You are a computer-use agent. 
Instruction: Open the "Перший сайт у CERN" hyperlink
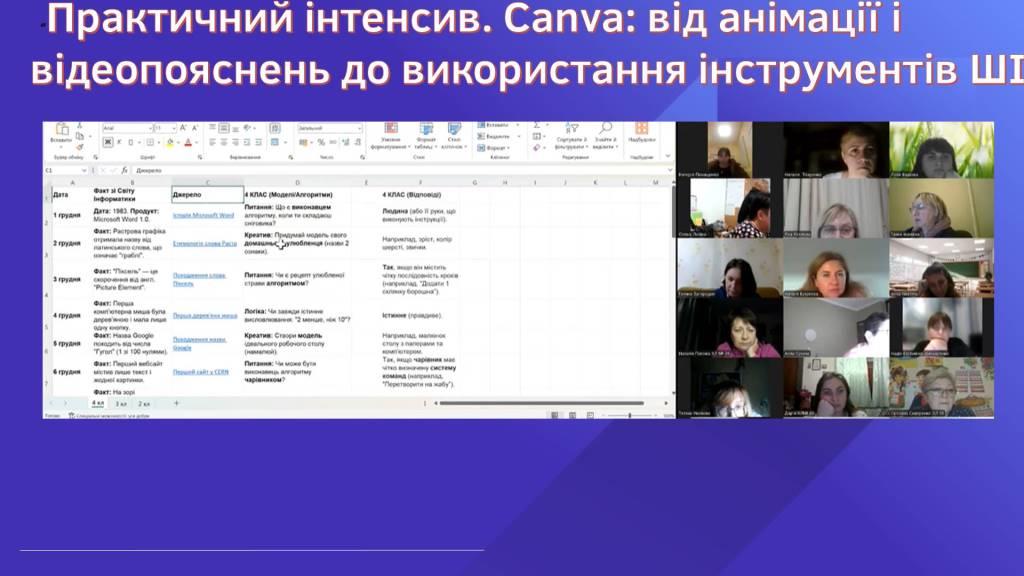[201, 372]
